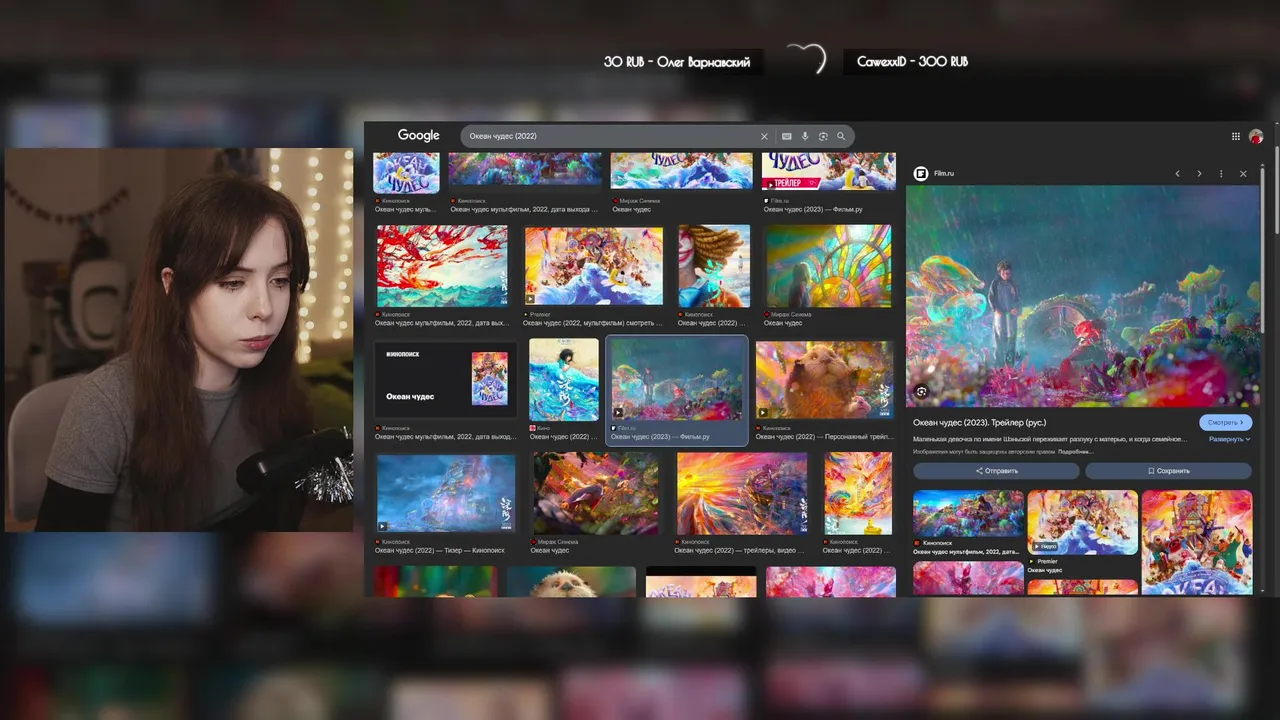Open related Кинопоиск image in preview panel

click(x=968, y=513)
